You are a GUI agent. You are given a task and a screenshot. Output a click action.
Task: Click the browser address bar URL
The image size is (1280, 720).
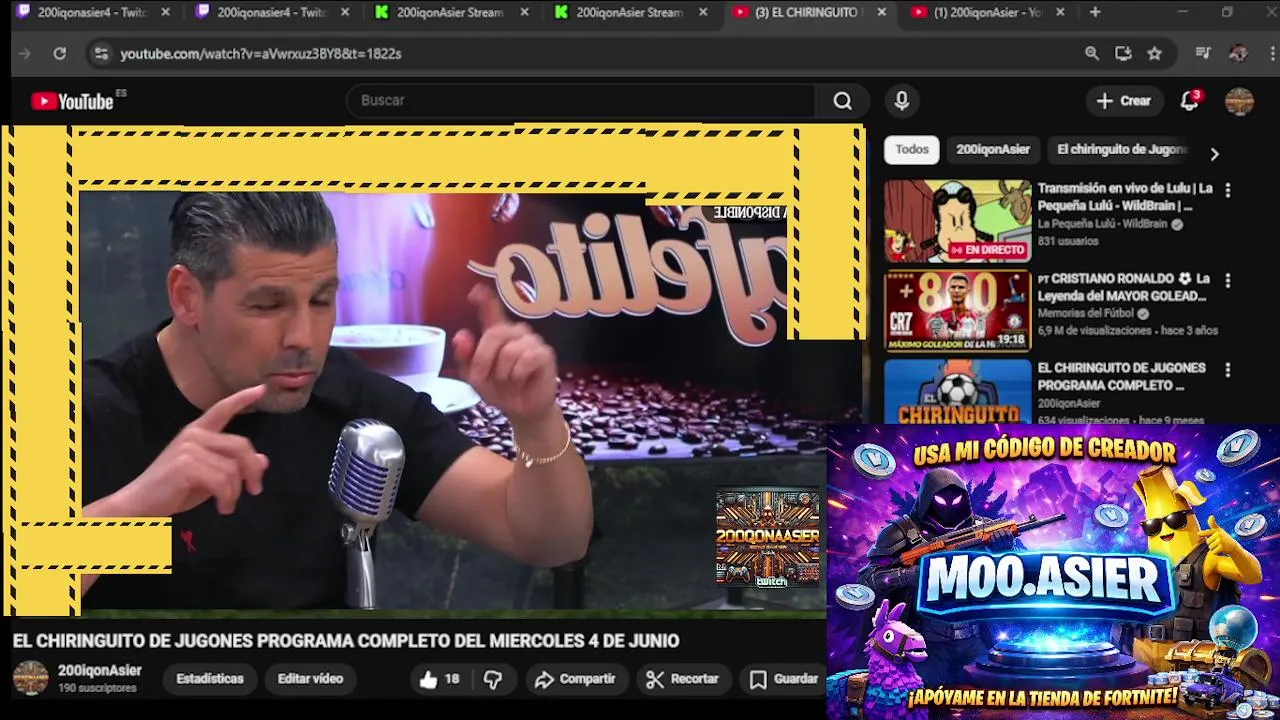pyautogui.click(x=261, y=54)
